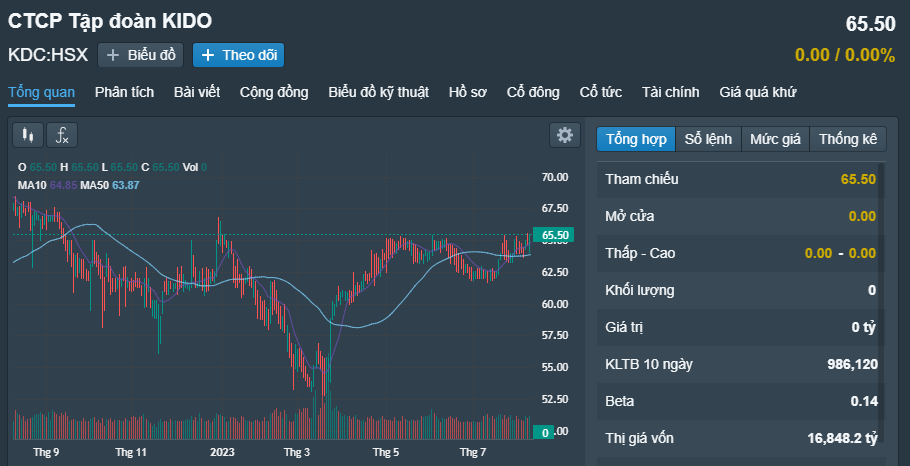Click the KDC:HSX ticker symbol

(x=48, y=55)
